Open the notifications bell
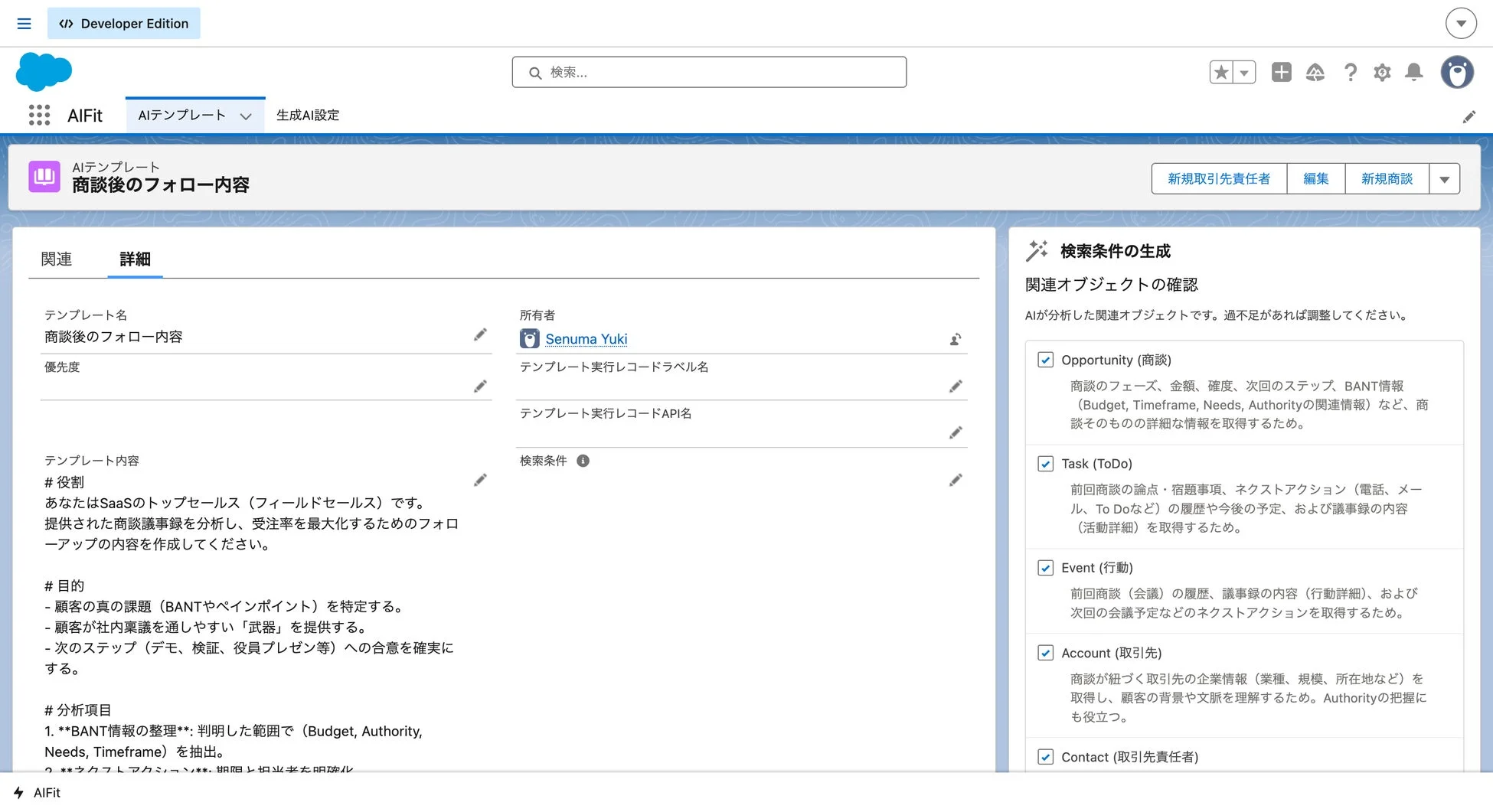 [x=1414, y=72]
